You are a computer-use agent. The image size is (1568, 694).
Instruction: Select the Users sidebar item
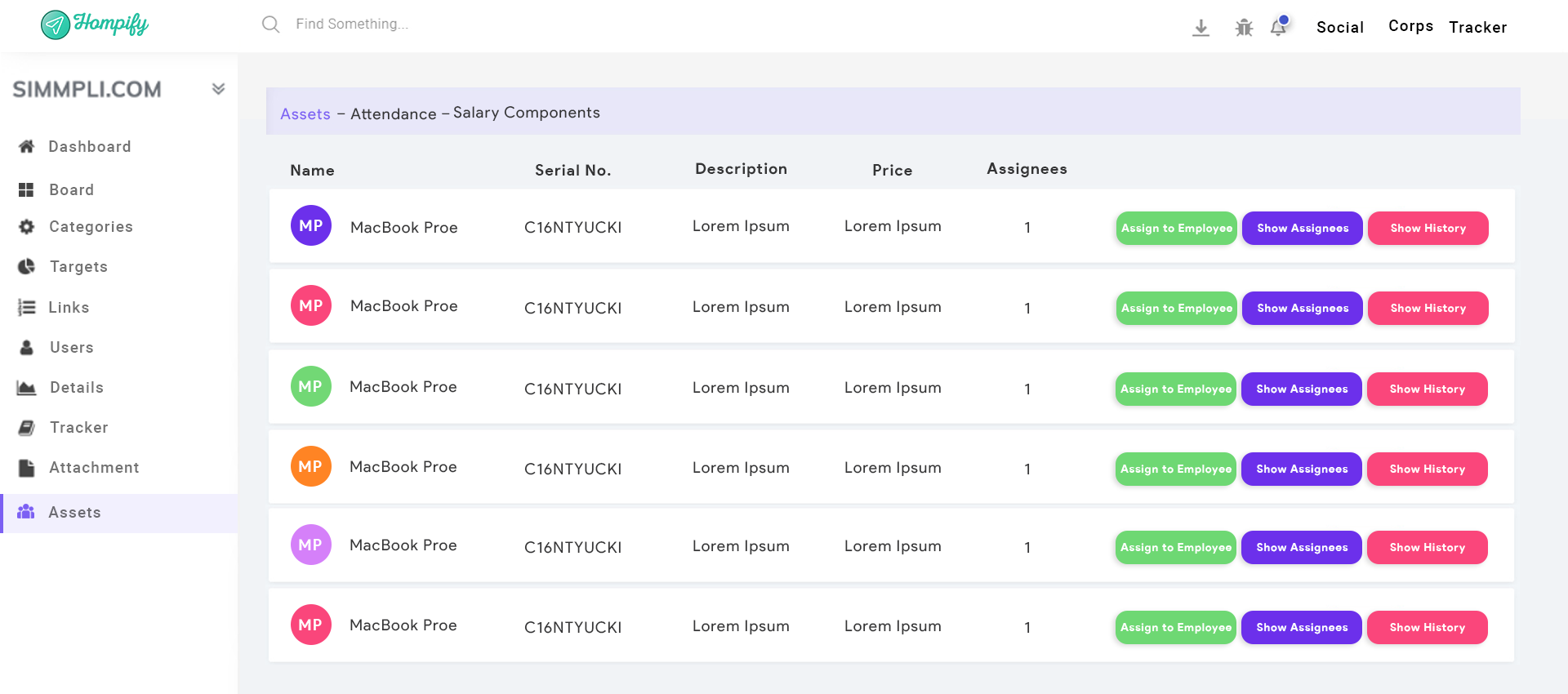click(x=71, y=348)
